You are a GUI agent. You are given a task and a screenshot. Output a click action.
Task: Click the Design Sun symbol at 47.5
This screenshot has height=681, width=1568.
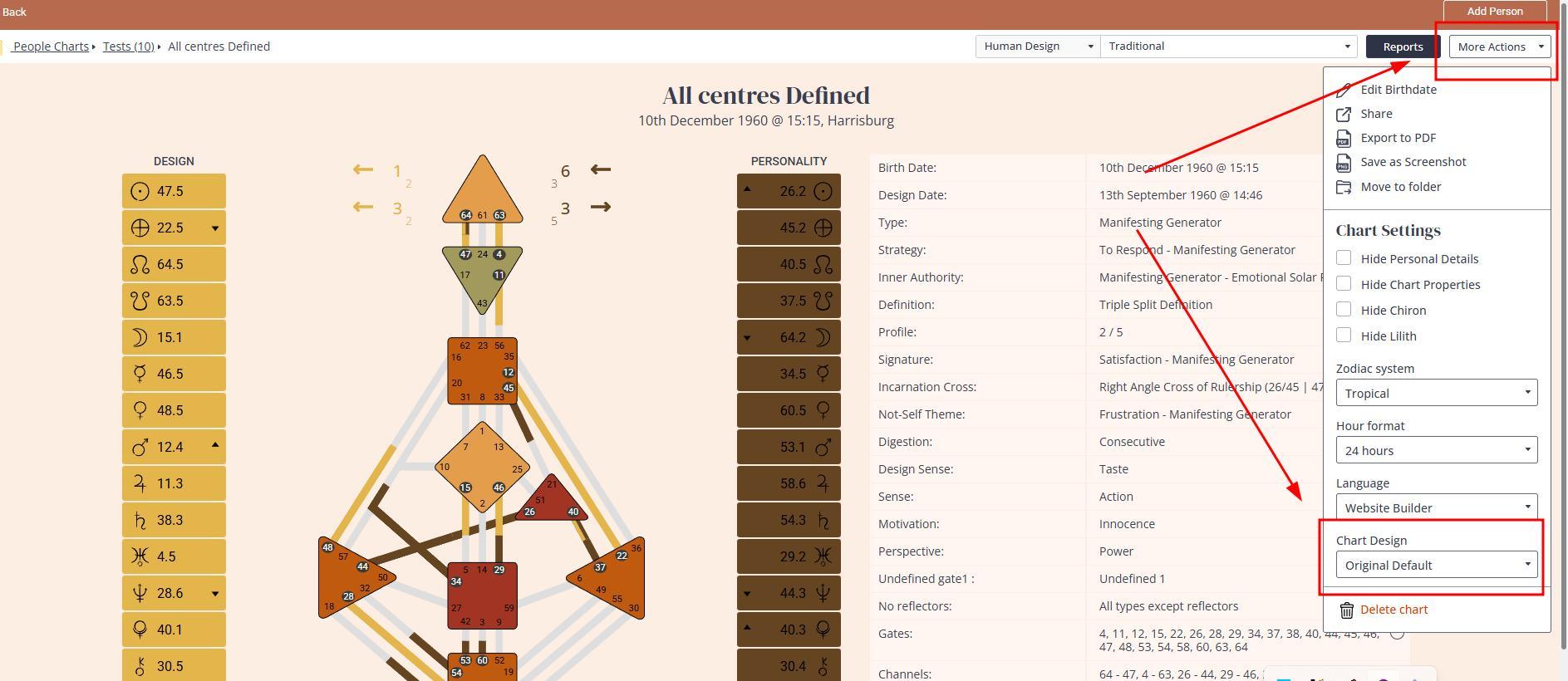[140, 191]
